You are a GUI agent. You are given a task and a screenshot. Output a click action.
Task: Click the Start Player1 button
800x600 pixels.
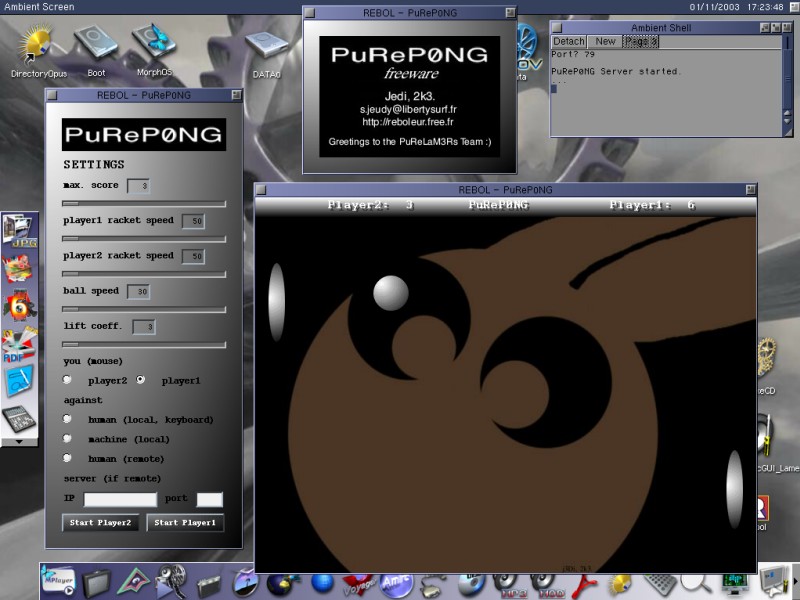pyautogui.click(x=185, y=522)
